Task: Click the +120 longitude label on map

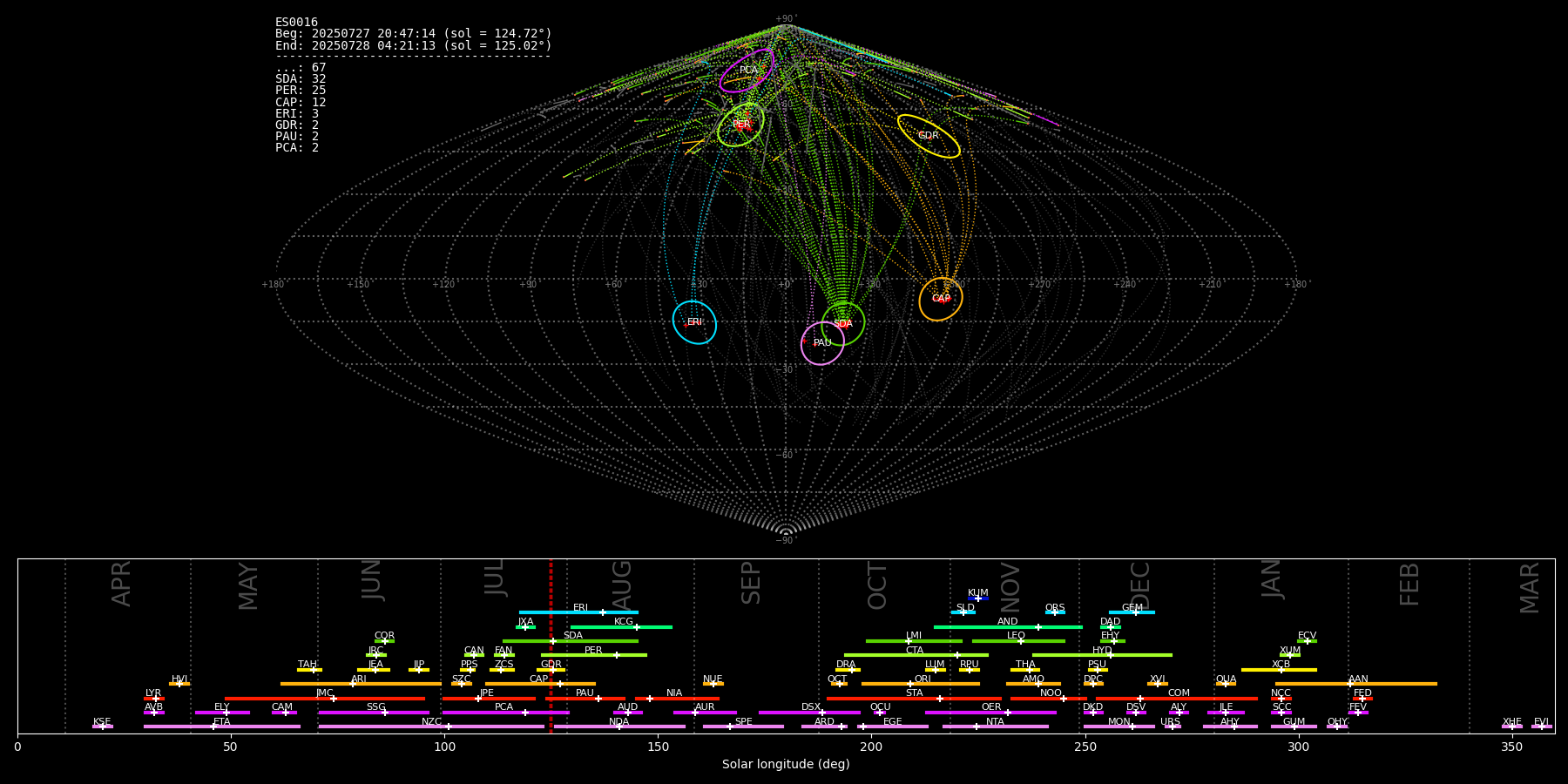Action: tap(443, 285)
